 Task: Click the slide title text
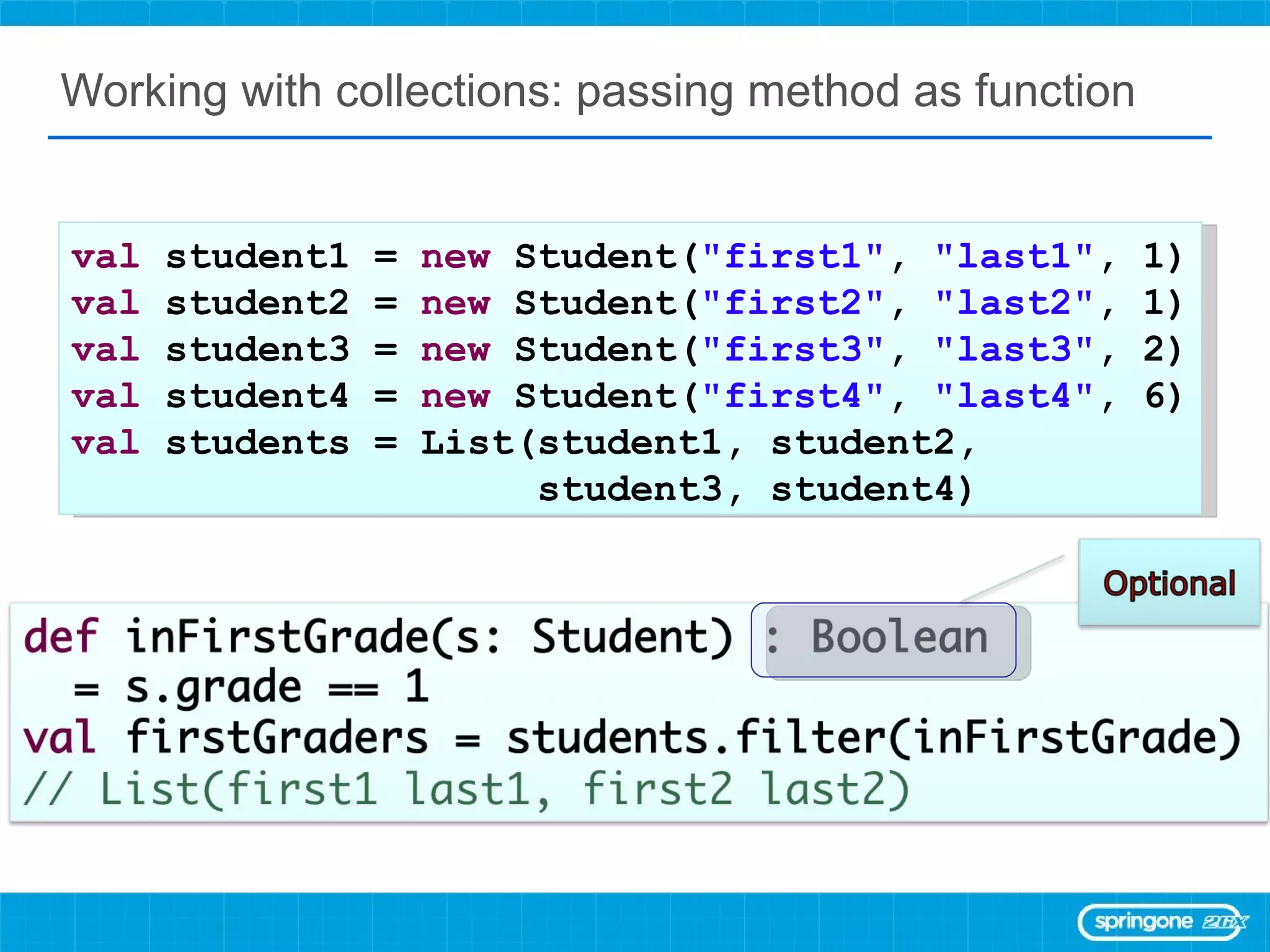click(x=597, y=91)
